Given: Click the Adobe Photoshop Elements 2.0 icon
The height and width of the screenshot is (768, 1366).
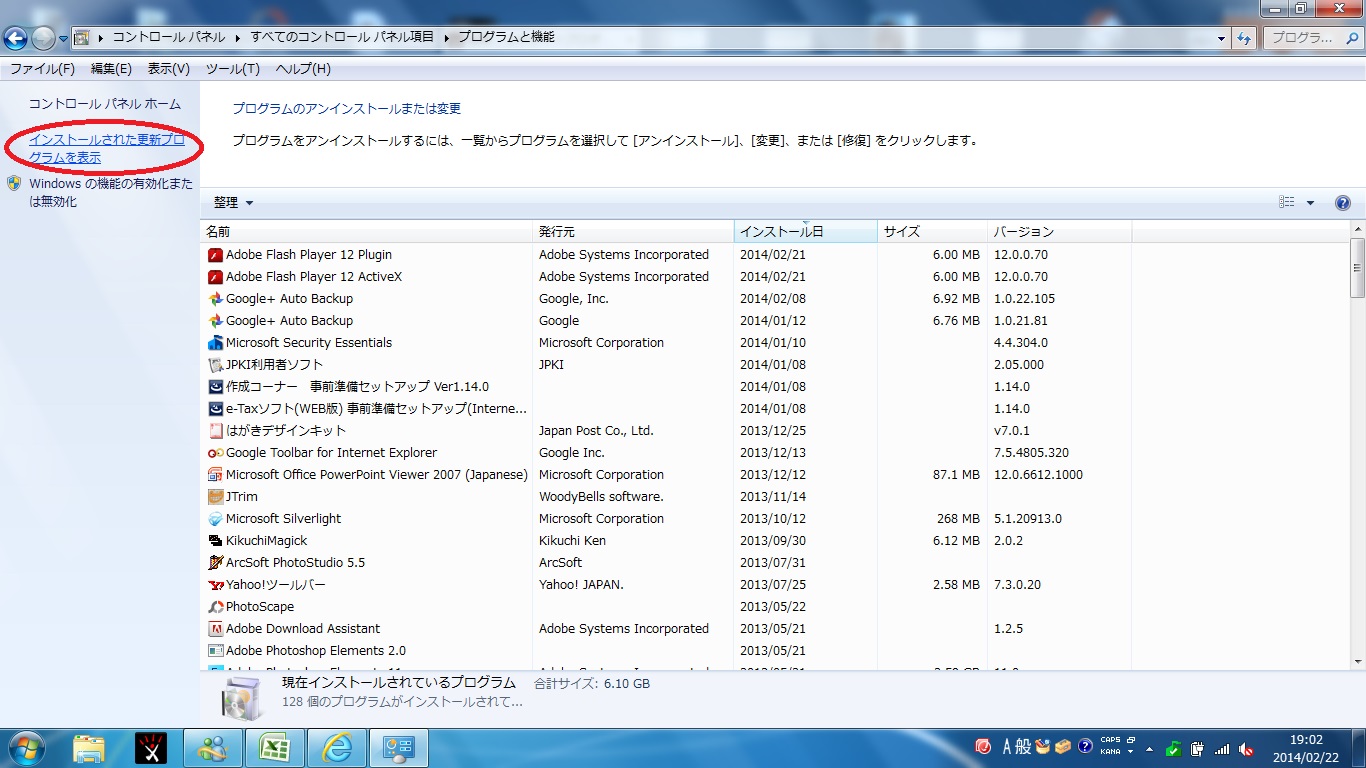Looking at the screenshot, I should pyautogui.click(x=215, y=651).
